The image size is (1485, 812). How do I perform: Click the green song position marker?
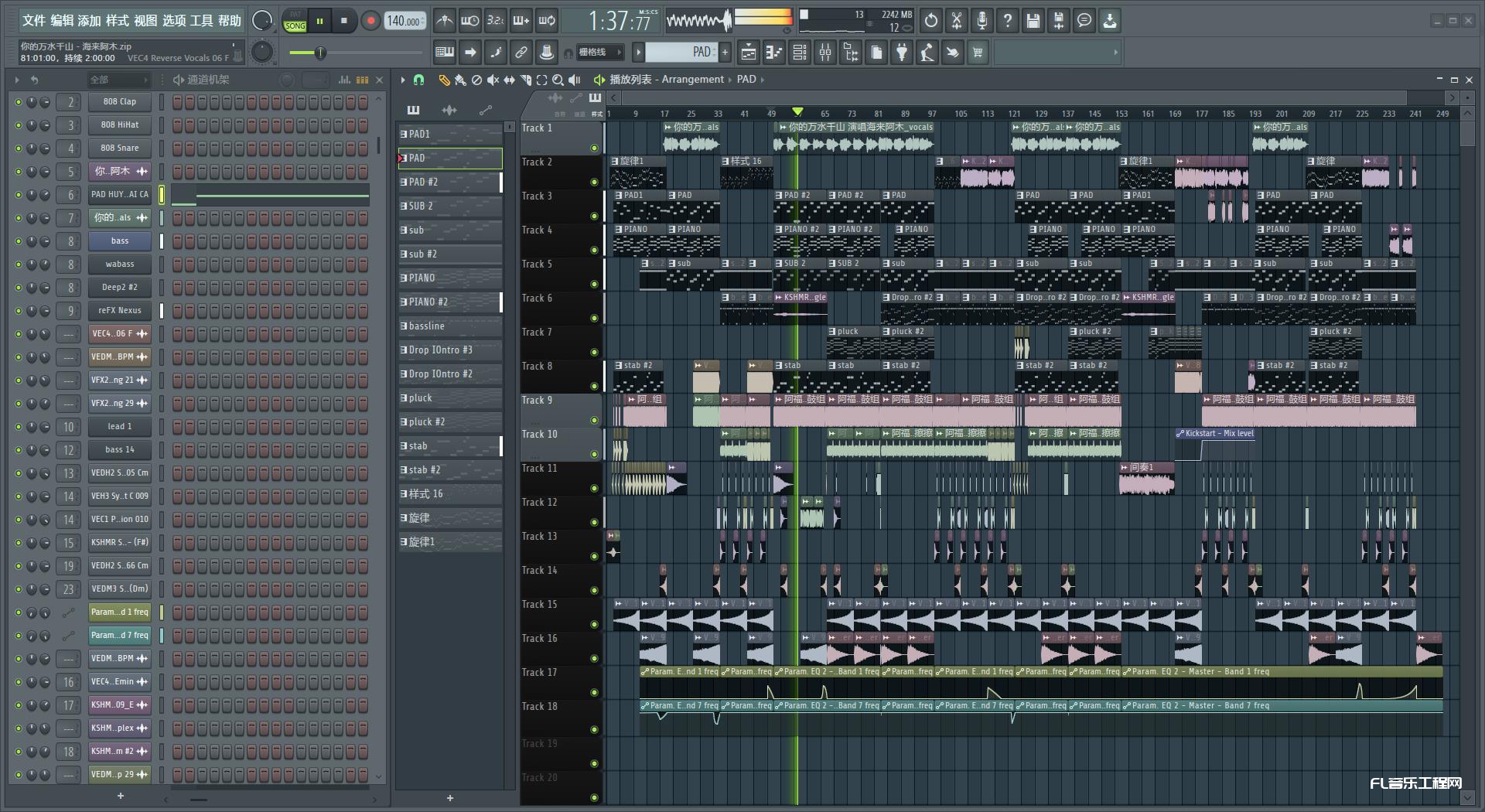797,112
